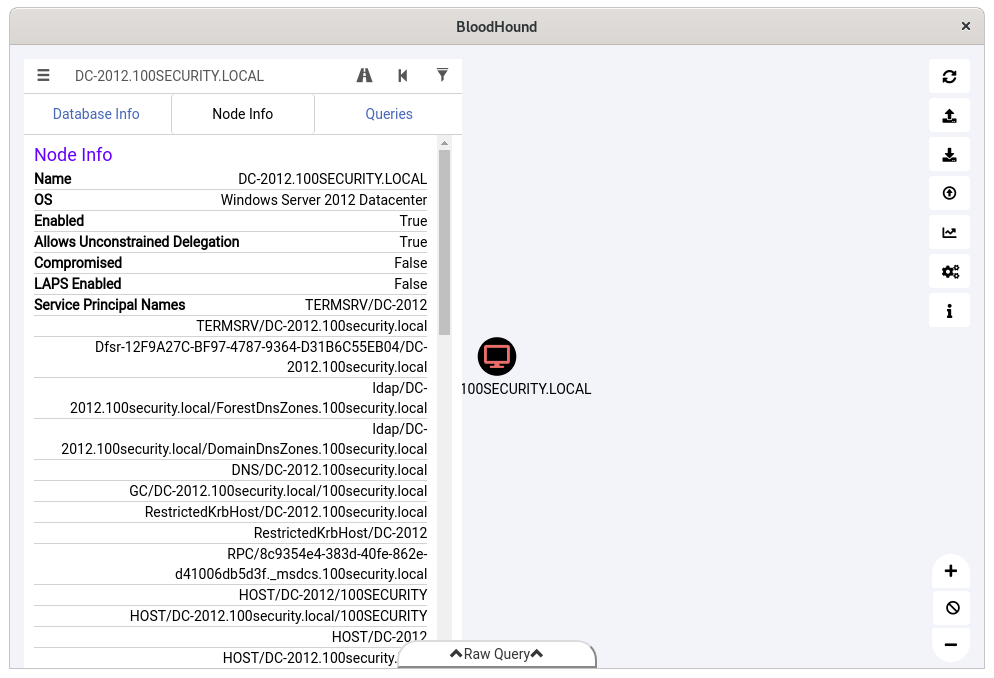Open Settings gears icon

[x=949, y=272]
